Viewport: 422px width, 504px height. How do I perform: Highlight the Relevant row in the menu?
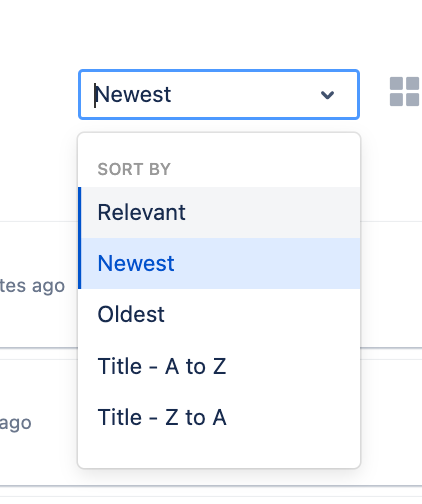(x=219, y=213)
